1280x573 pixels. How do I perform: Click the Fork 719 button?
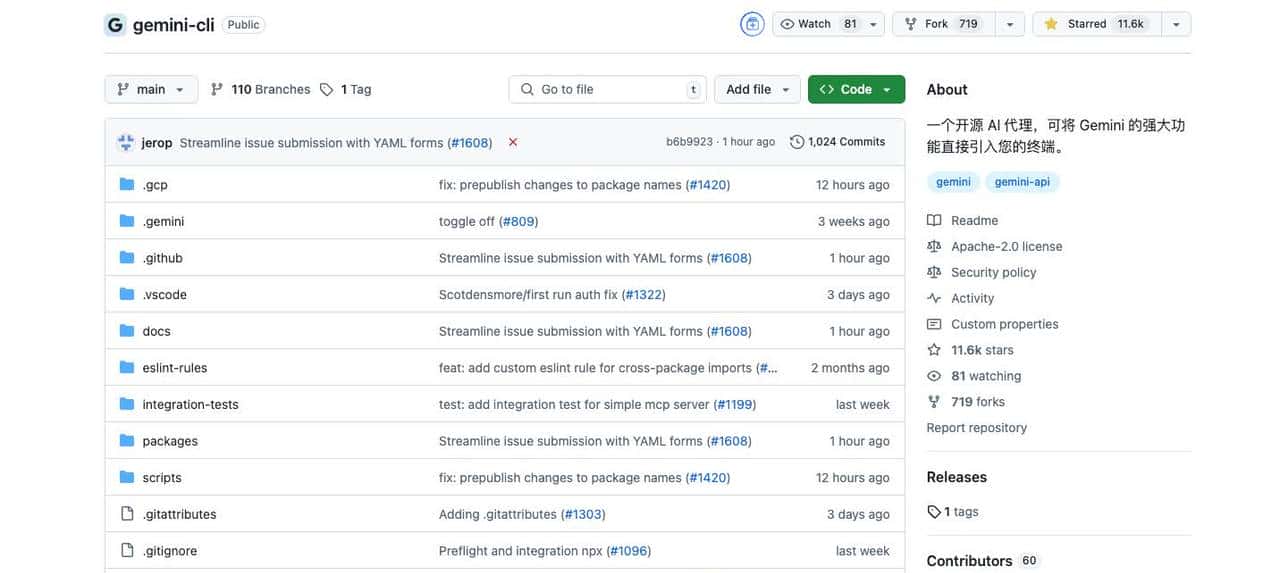(944, 24)
